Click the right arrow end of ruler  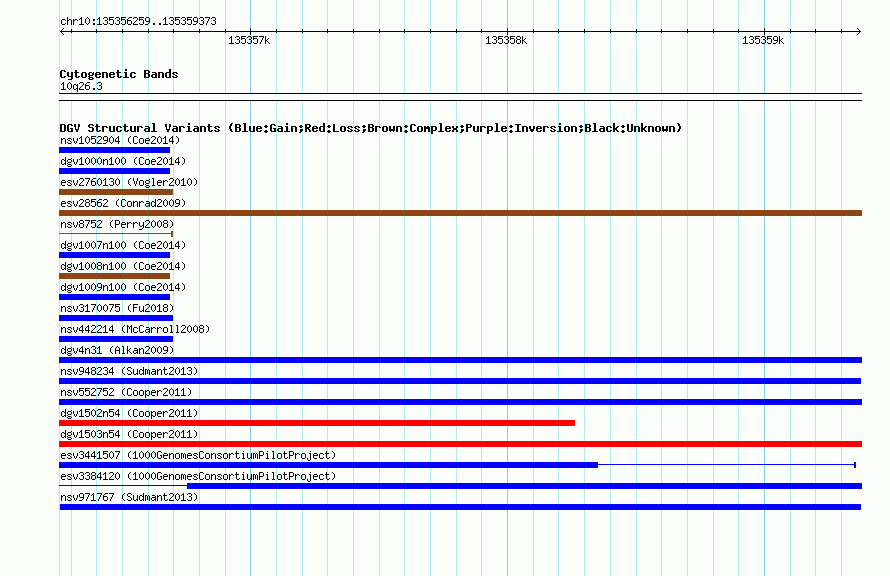[858, 32]
